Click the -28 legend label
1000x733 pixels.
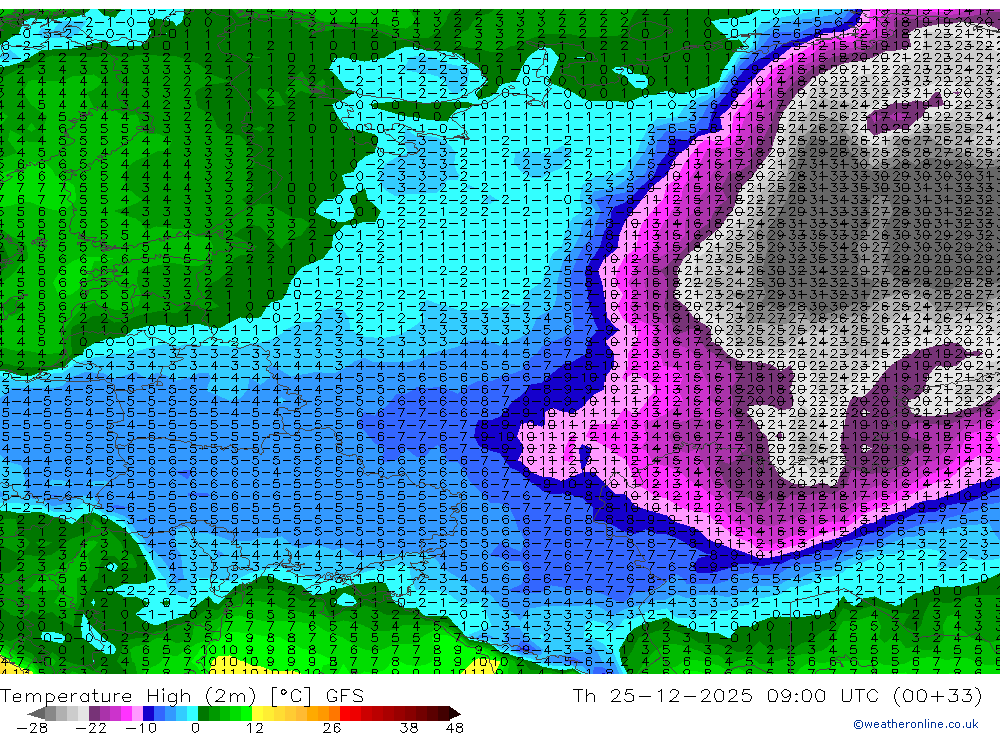click(32, 727)
